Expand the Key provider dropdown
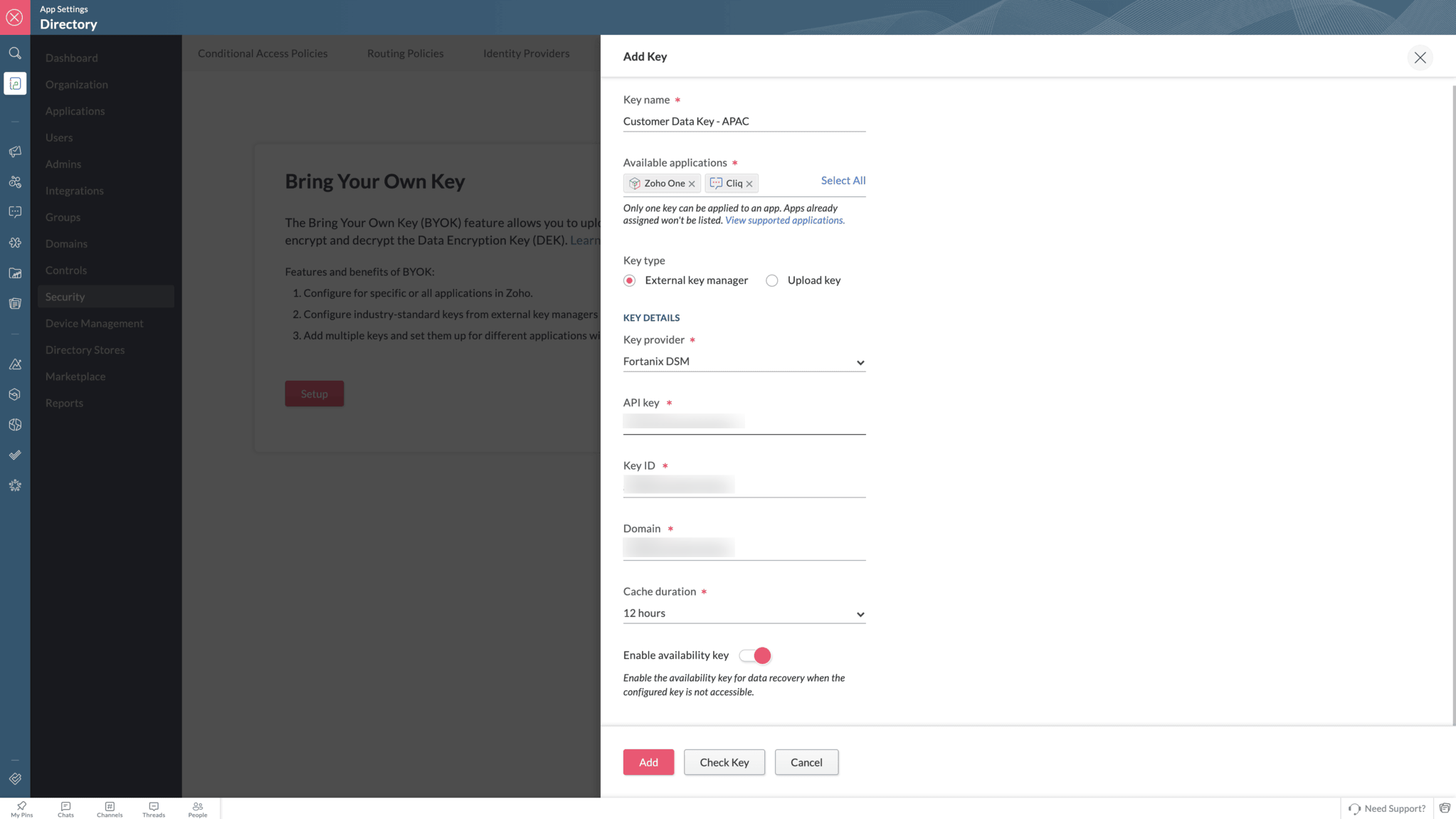 [x=744, y=361]
